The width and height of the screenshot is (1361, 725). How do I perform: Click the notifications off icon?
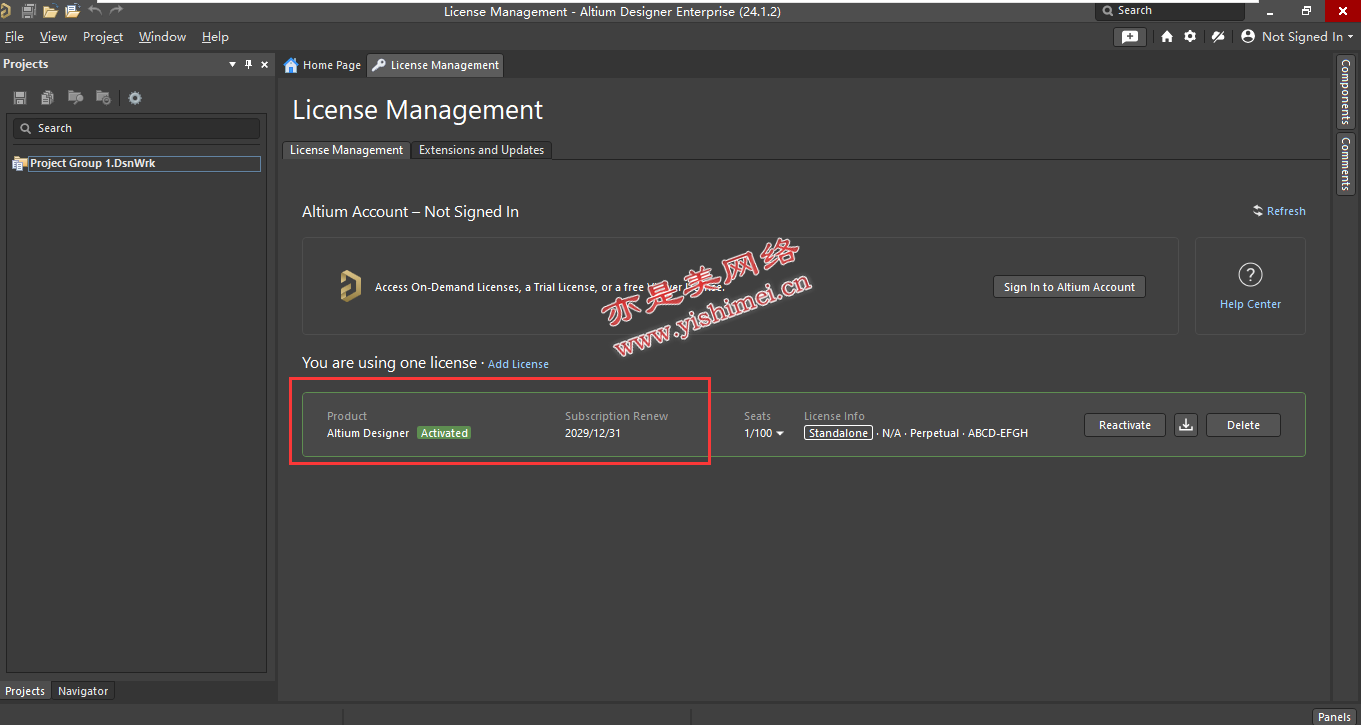coord(1217,36)
